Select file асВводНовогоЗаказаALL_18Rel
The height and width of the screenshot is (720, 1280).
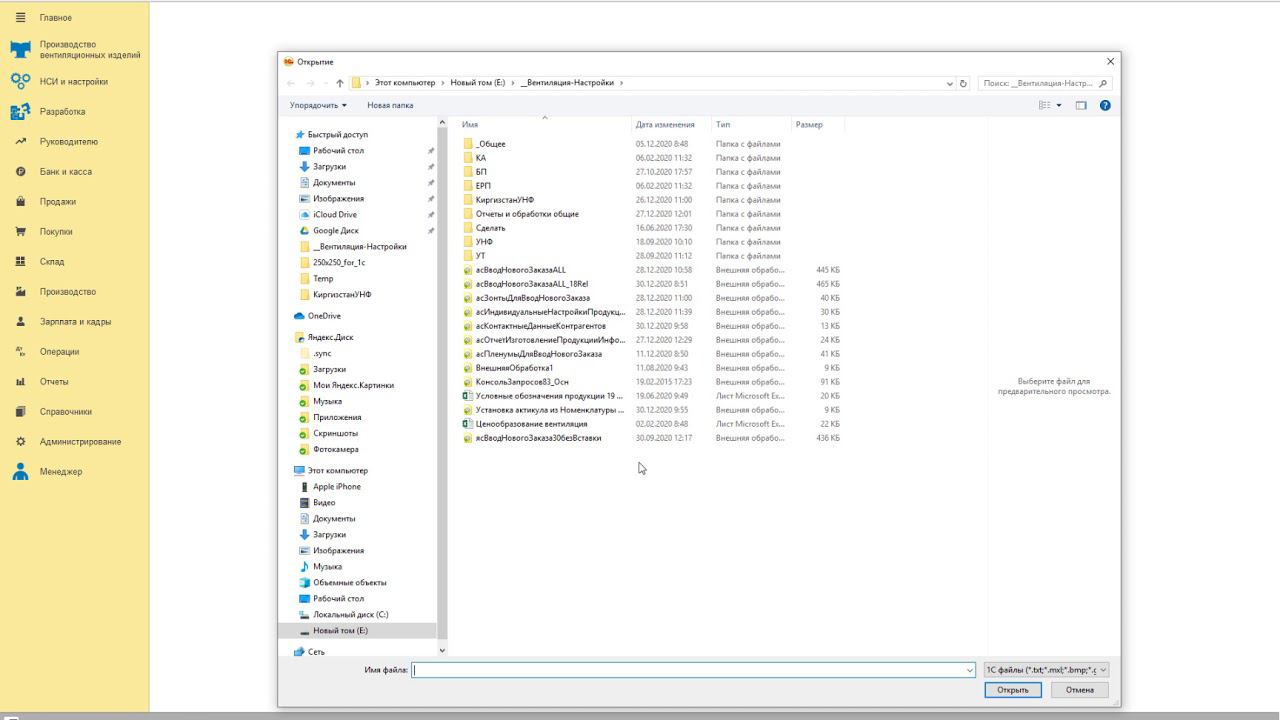532,284
